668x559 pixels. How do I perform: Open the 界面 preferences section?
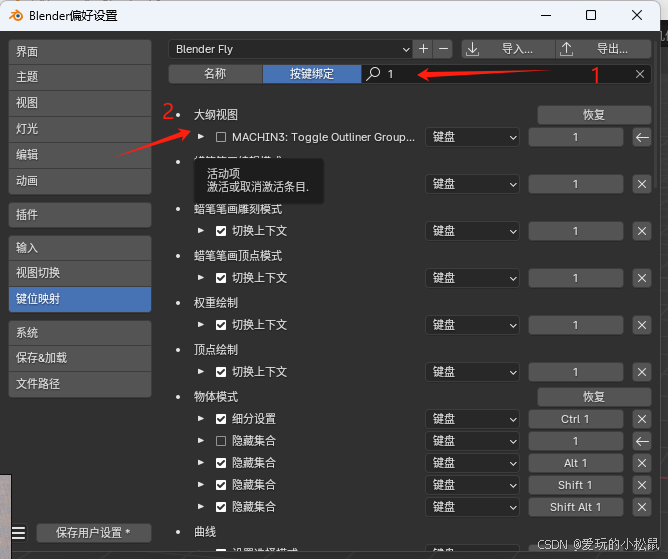(x=80, y=52)
